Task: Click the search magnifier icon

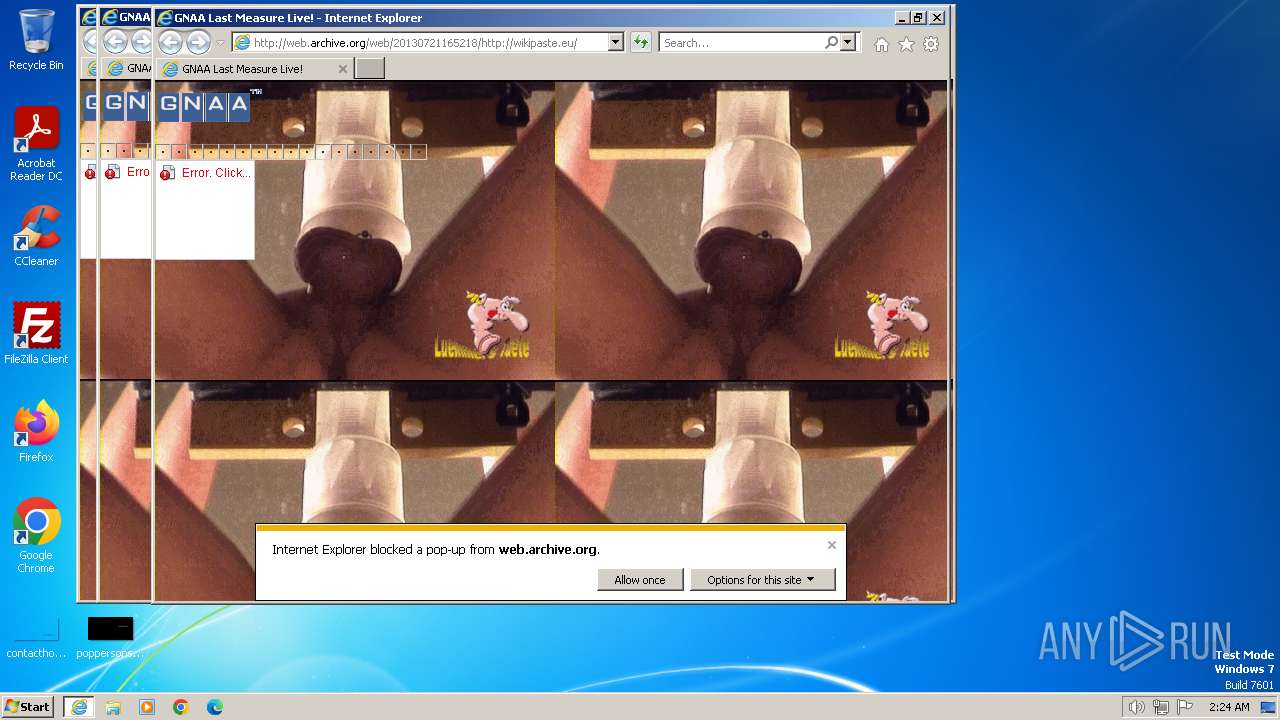Action: click(831, 43)
